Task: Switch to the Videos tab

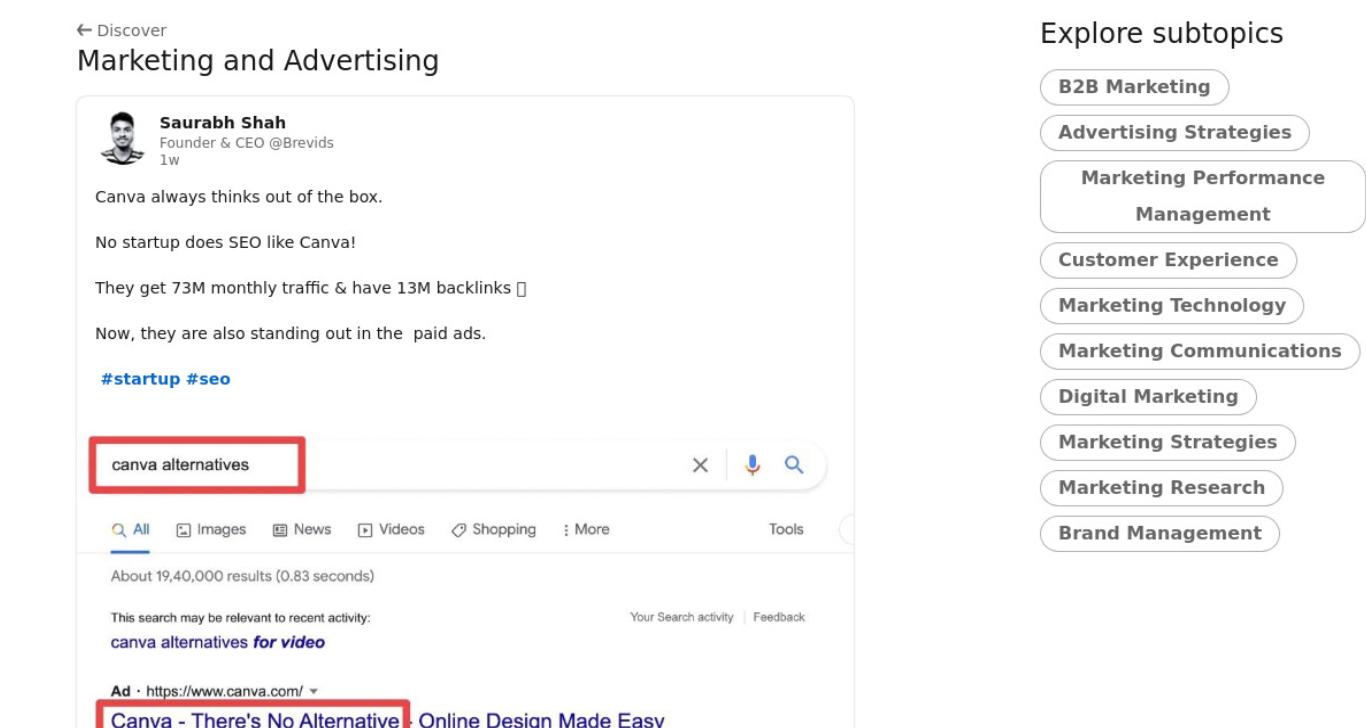Action: (x=391, y=530)
